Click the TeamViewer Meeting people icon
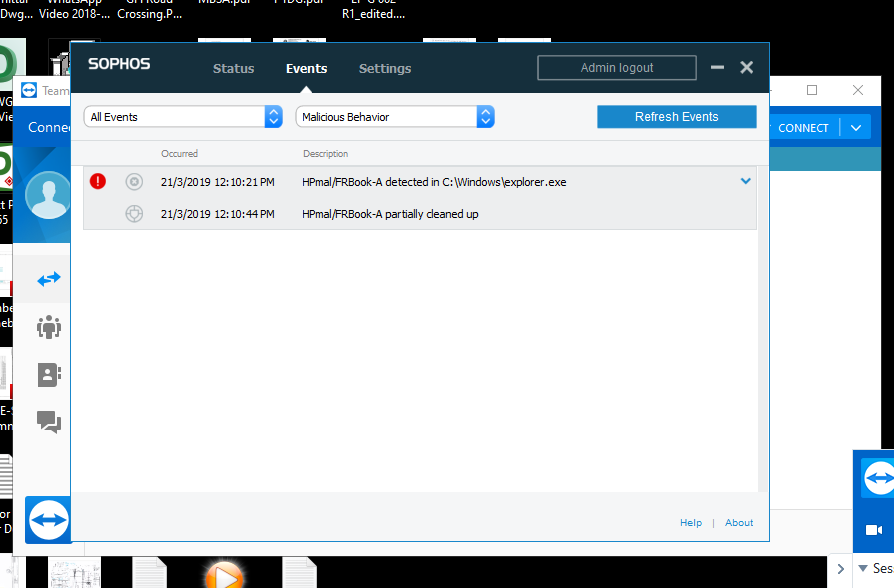This screenshot has width=894, height=588. pos(49,327)
